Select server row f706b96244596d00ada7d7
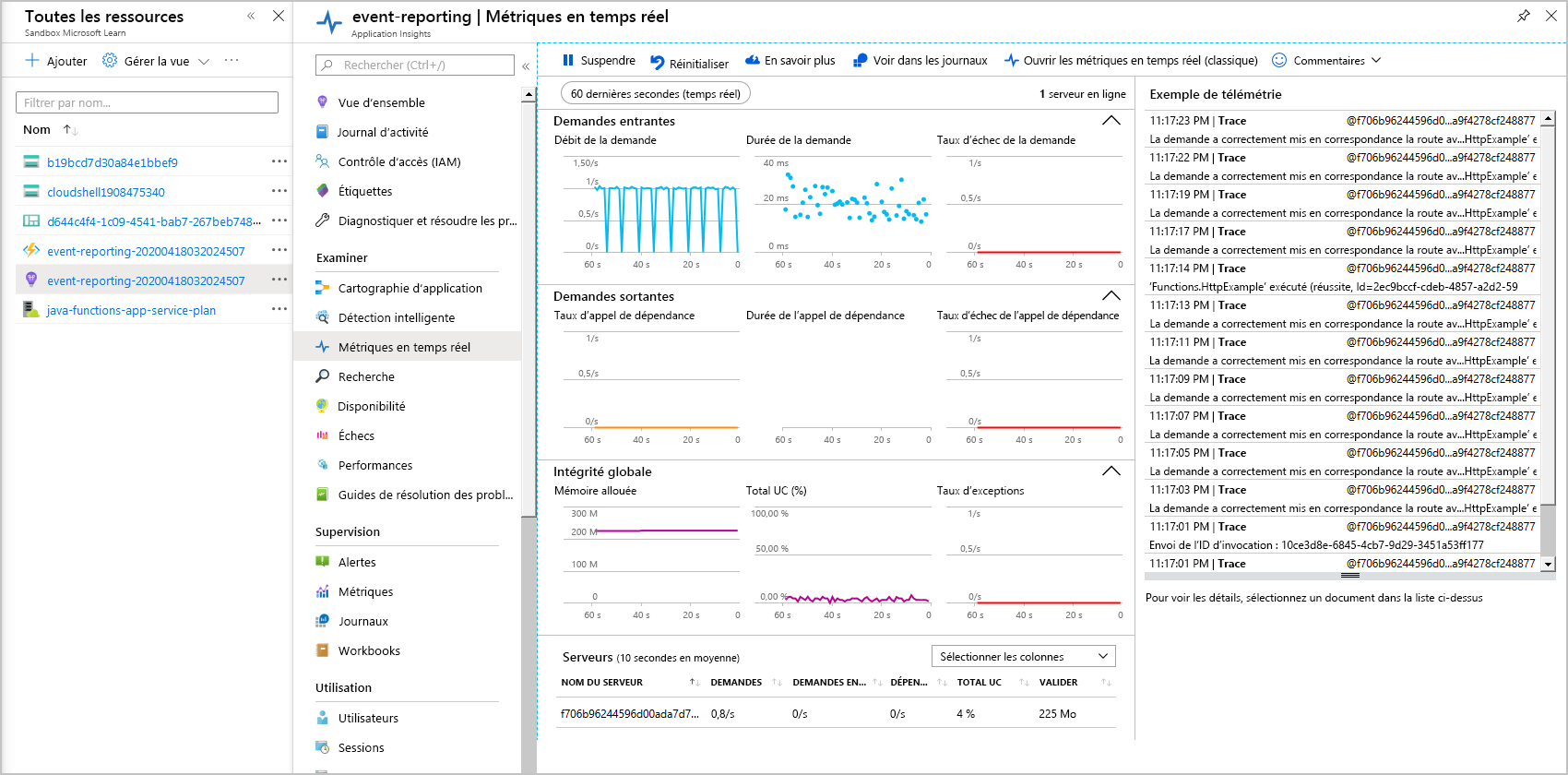Screen dimensions: 1568x775 (836, 713)
